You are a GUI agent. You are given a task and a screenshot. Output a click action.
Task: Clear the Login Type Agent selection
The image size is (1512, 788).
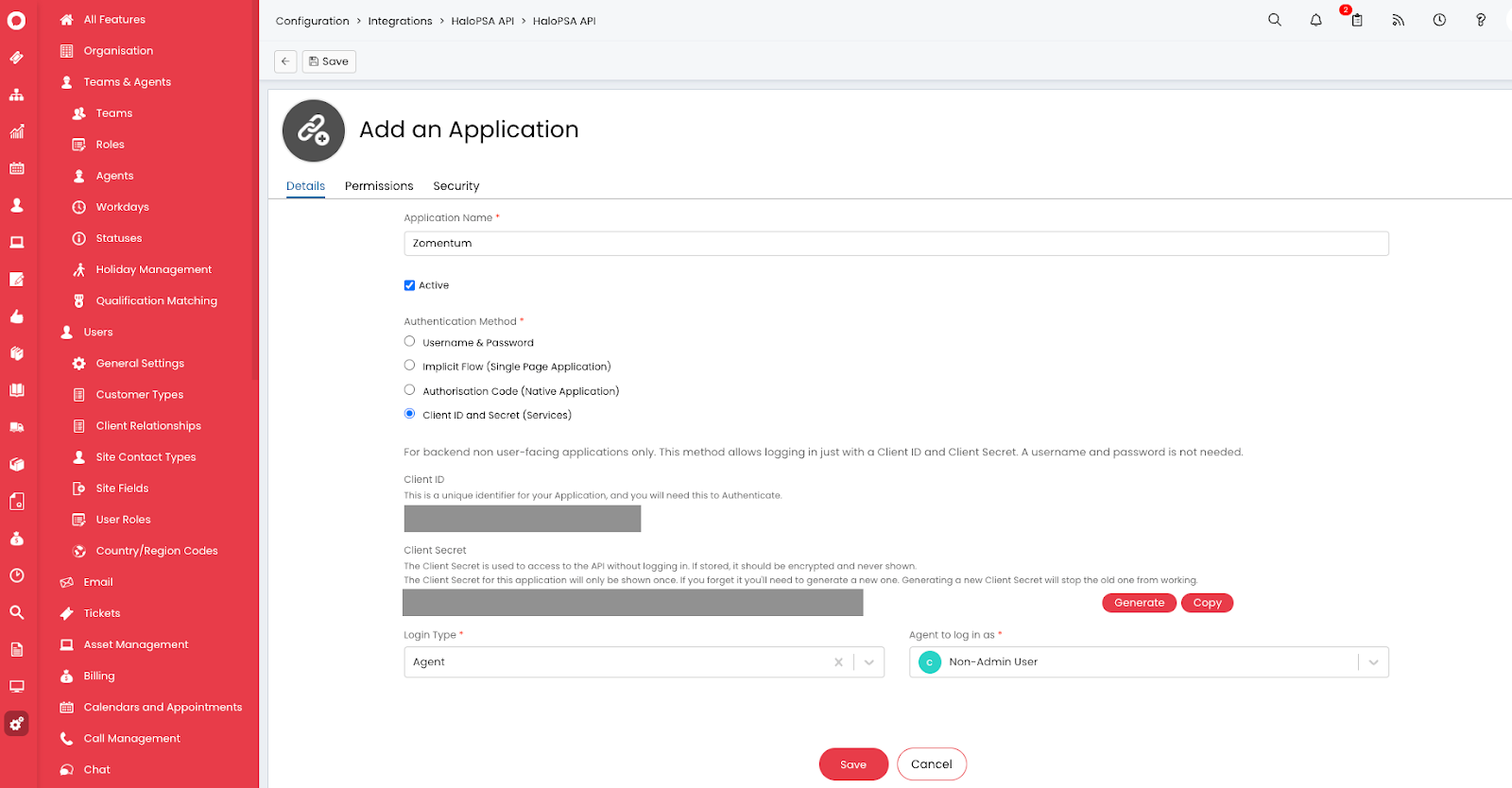click(x=838, y=662)
